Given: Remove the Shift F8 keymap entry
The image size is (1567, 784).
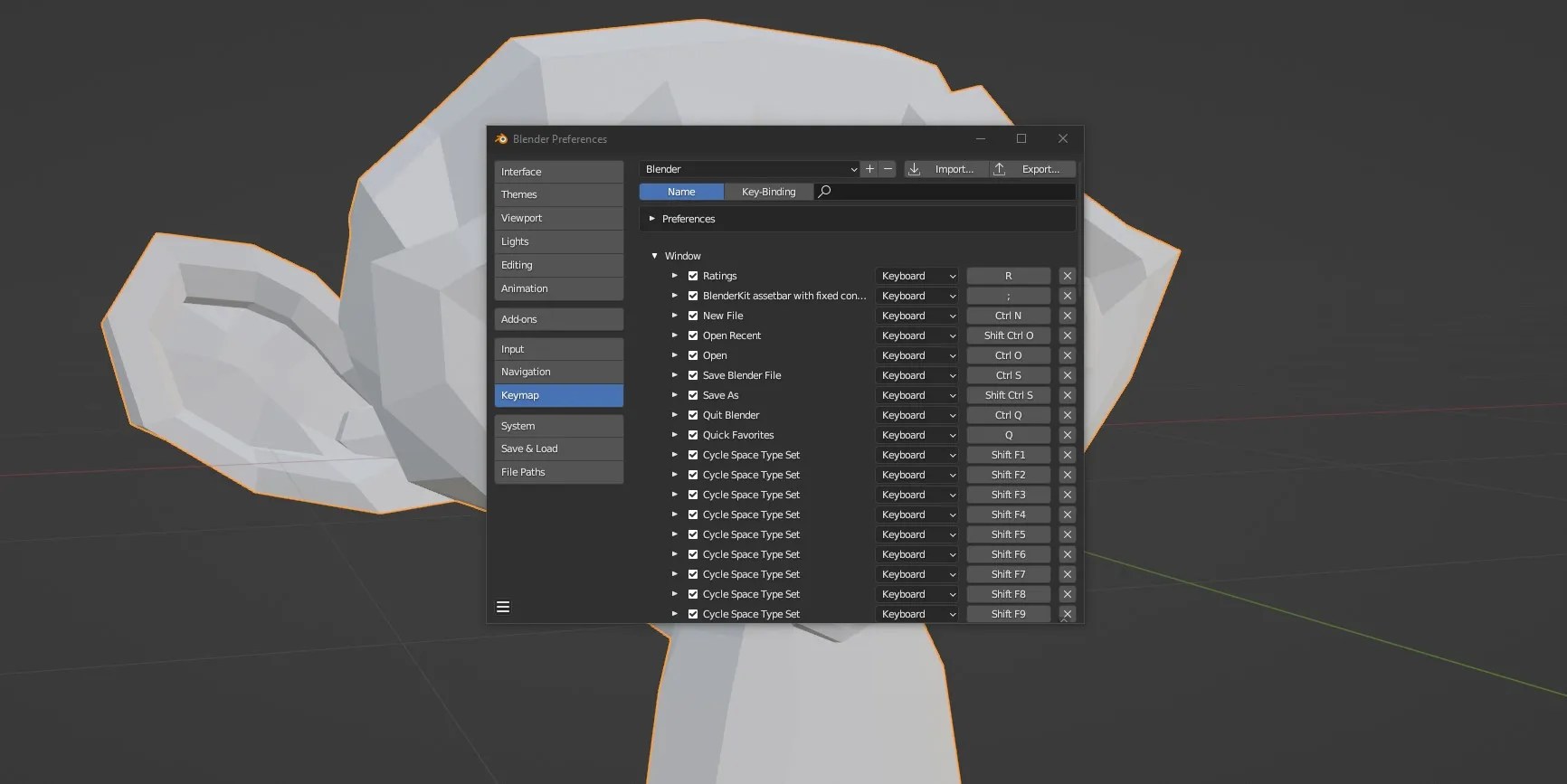Looking at the screenshot, I should coord(1067,594).
